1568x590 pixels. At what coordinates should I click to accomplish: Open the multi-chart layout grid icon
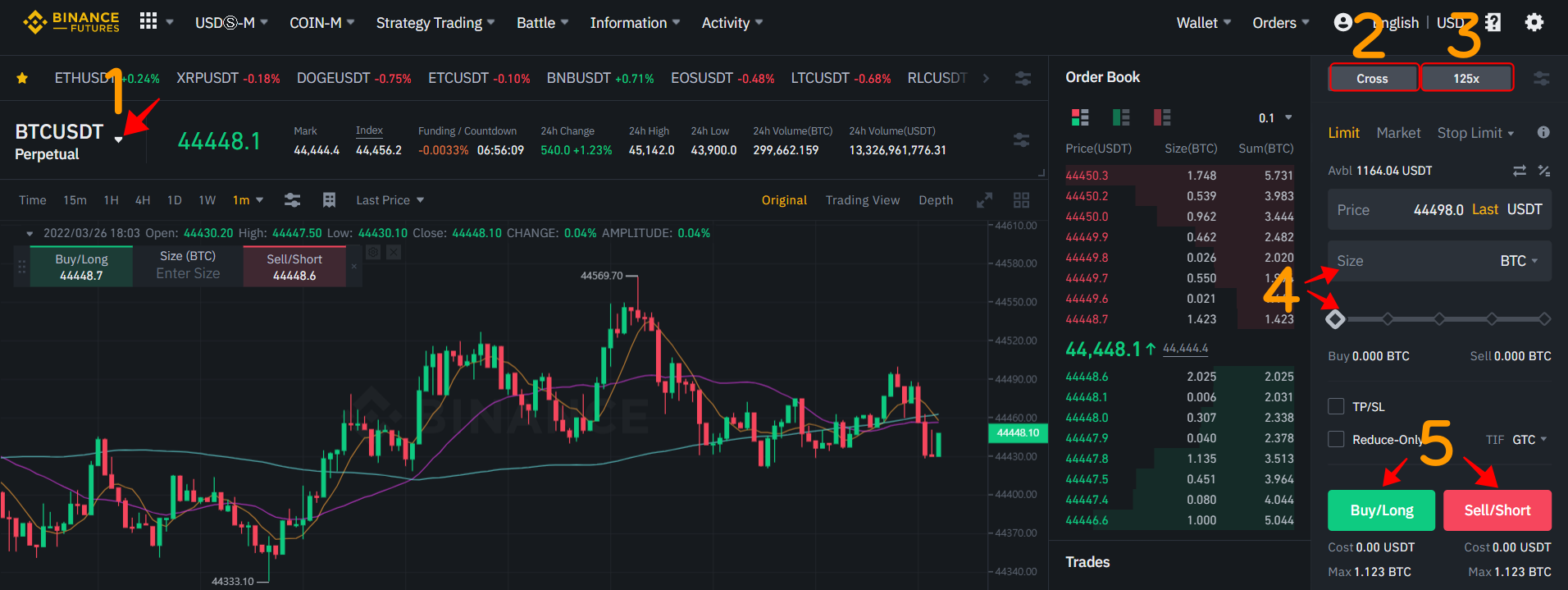[x=1021, y=200]
